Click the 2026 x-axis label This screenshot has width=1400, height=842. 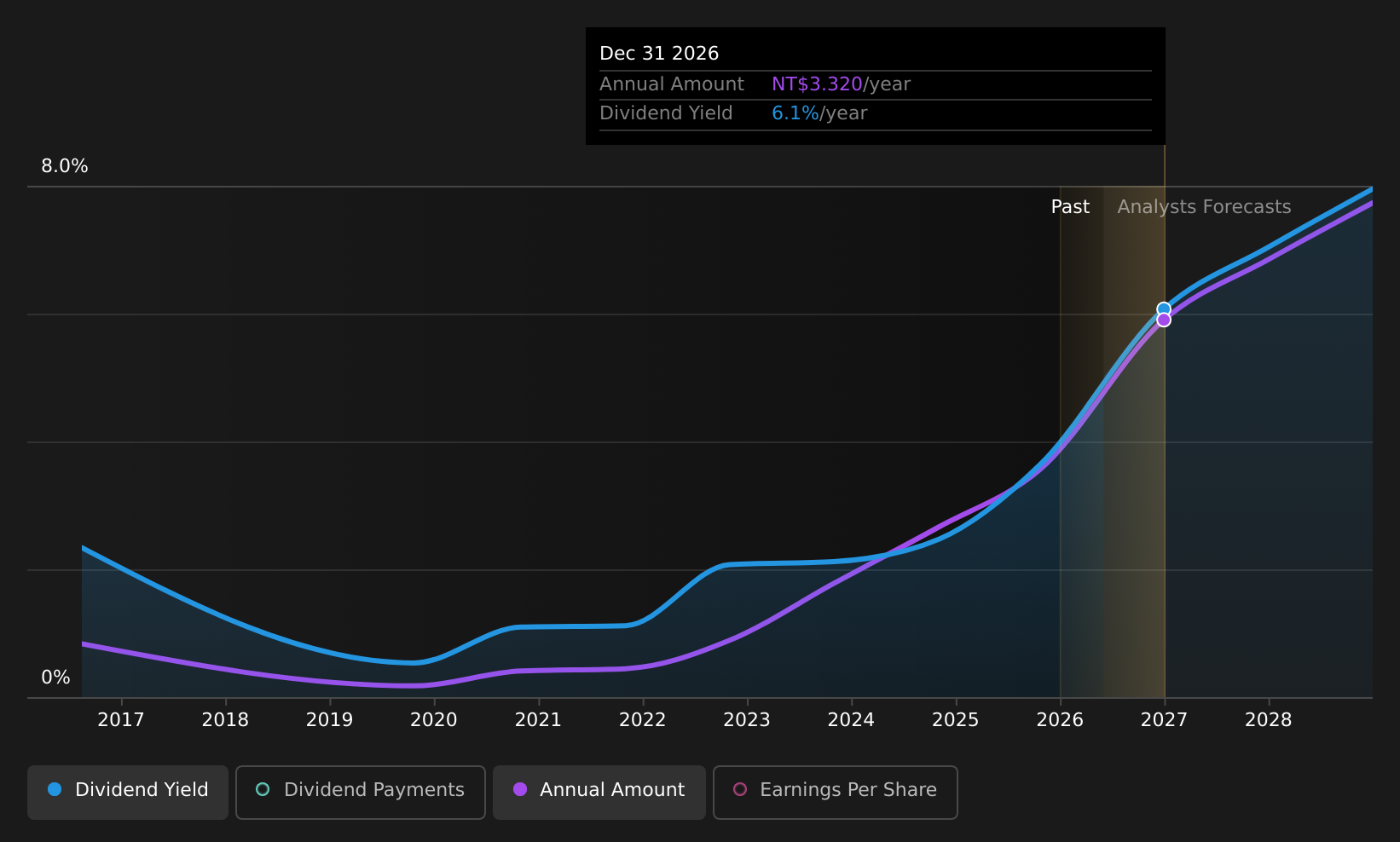(1060, 720)
